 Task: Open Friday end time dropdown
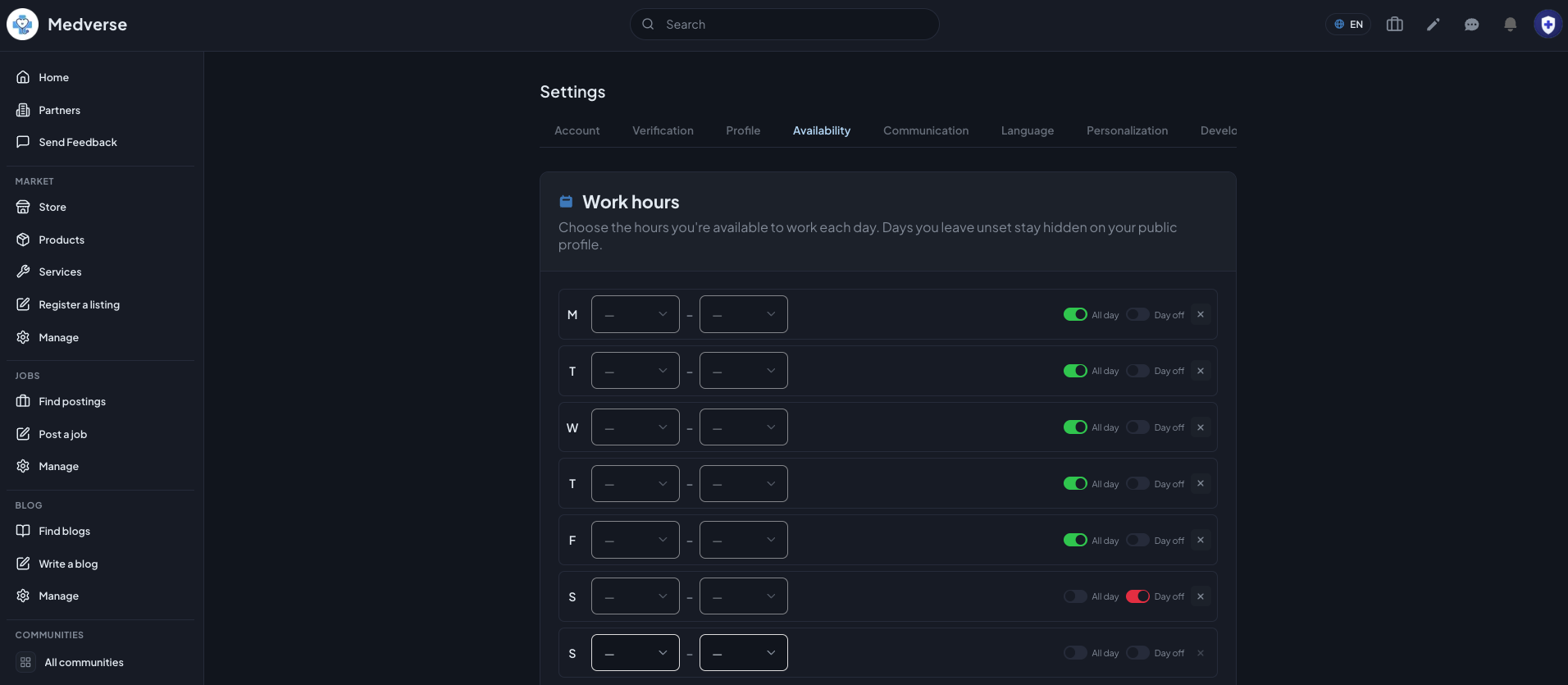pos(744,540)
